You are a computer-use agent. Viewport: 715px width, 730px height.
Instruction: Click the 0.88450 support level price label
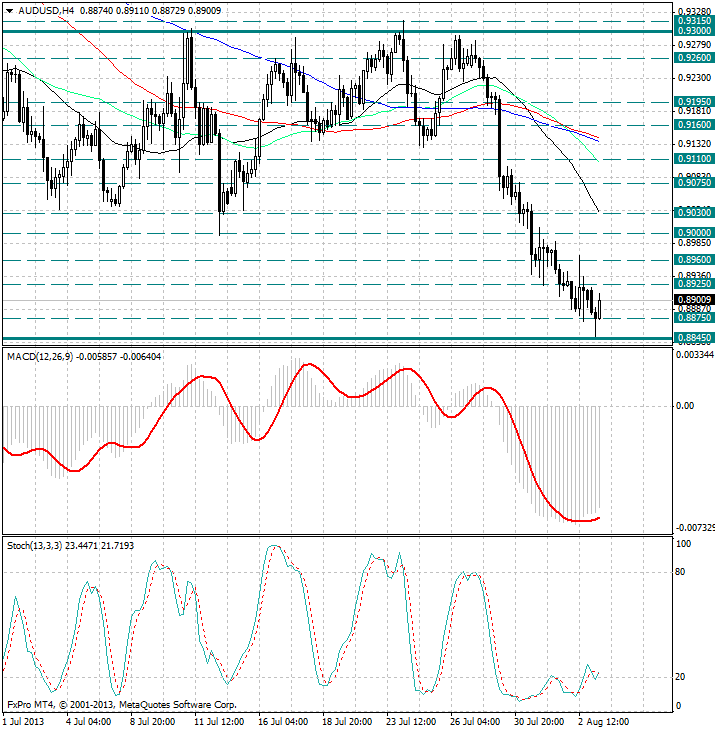[x=693, y=338]
